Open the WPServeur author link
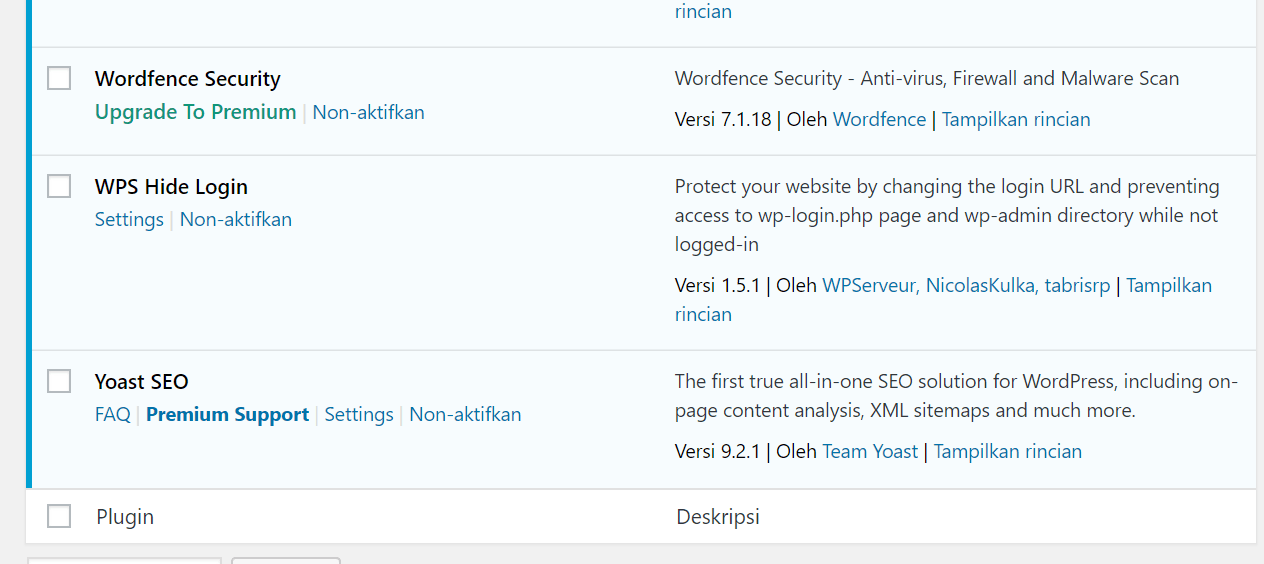1264x564 pixels. (870, 285)
